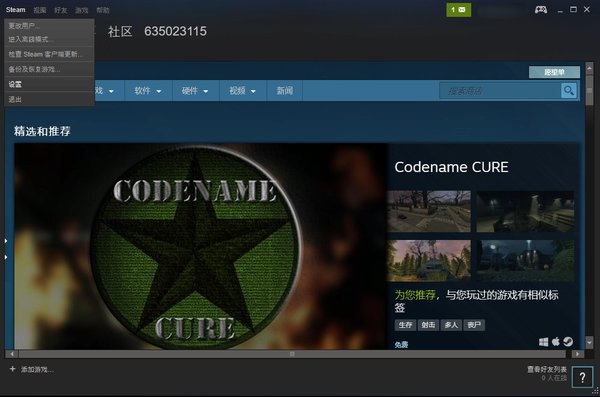
Task: Select 检查 Steam 客户端更新... menu entry
Action: [49, 54]
